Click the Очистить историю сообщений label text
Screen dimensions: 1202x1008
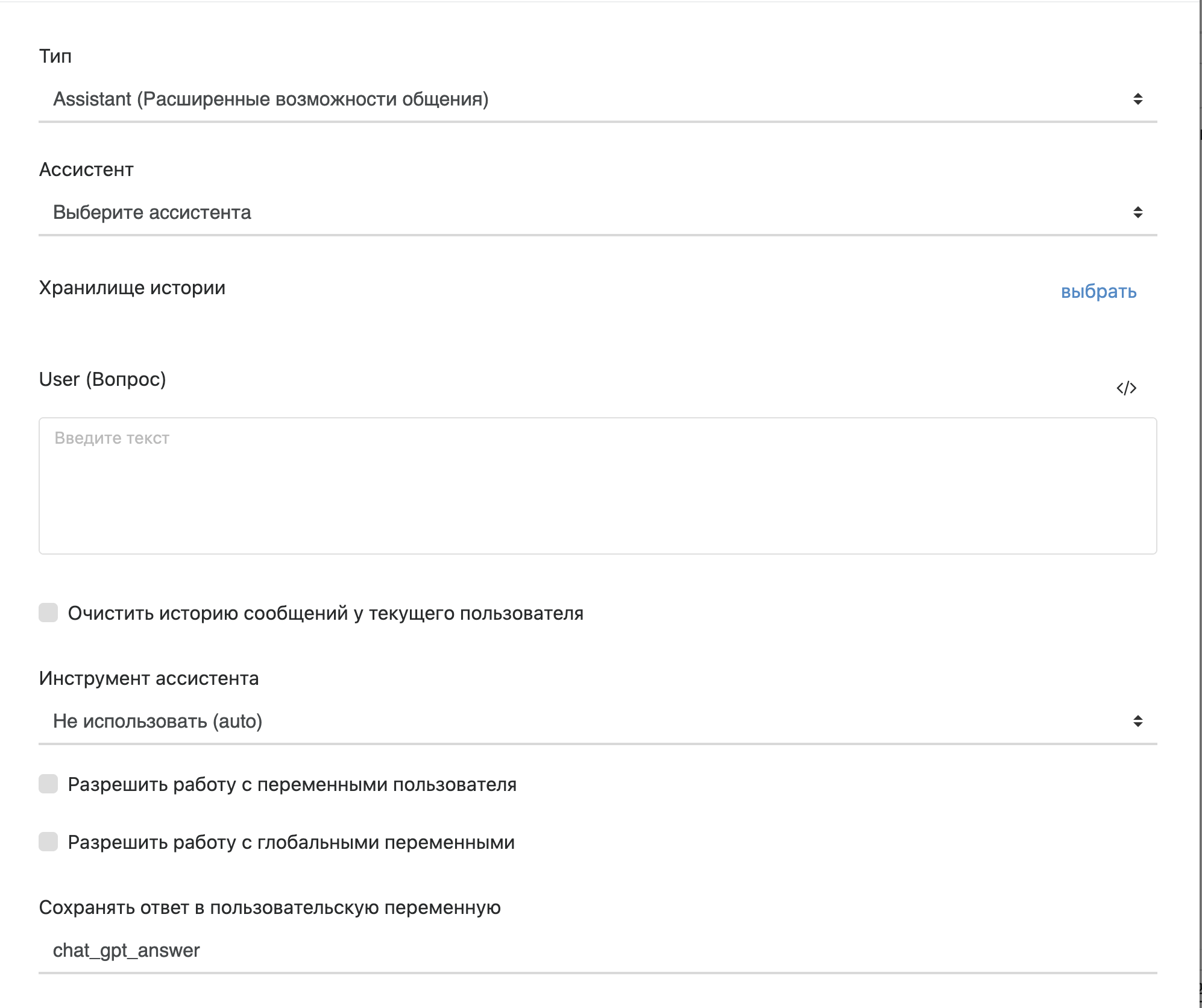(326, 613)
